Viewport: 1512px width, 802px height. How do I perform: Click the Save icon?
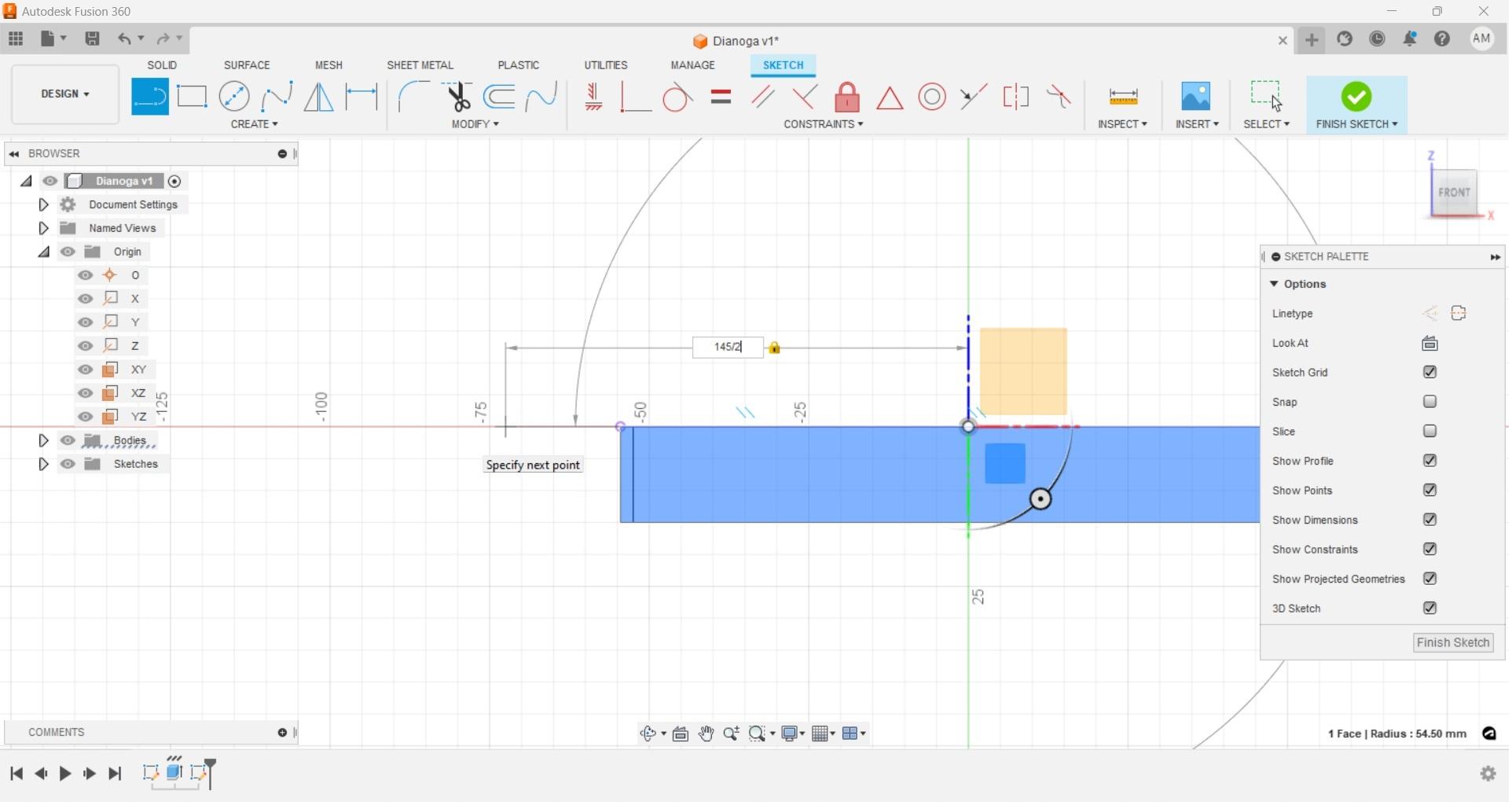(92, 39)
